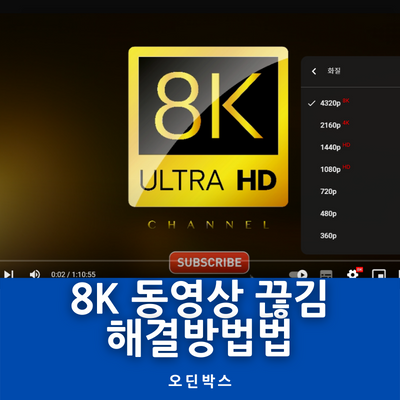Click the 화질 menu title
This screenshot has height=400, width=400.
(x=334, y=71)
